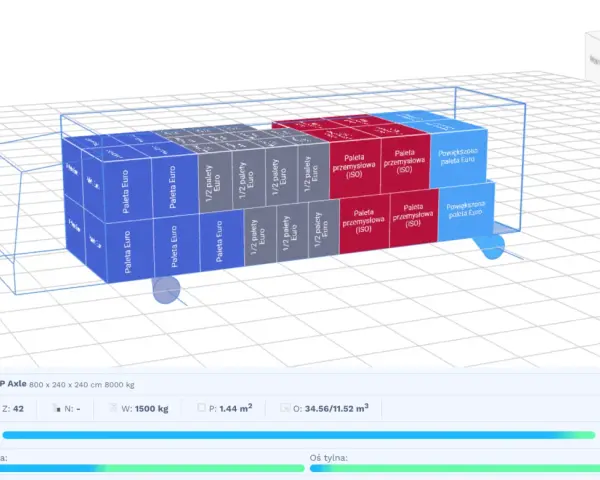
Task: Select lower Paleta przemysłowa next to light-blue pallet
Action: (413, 217)
